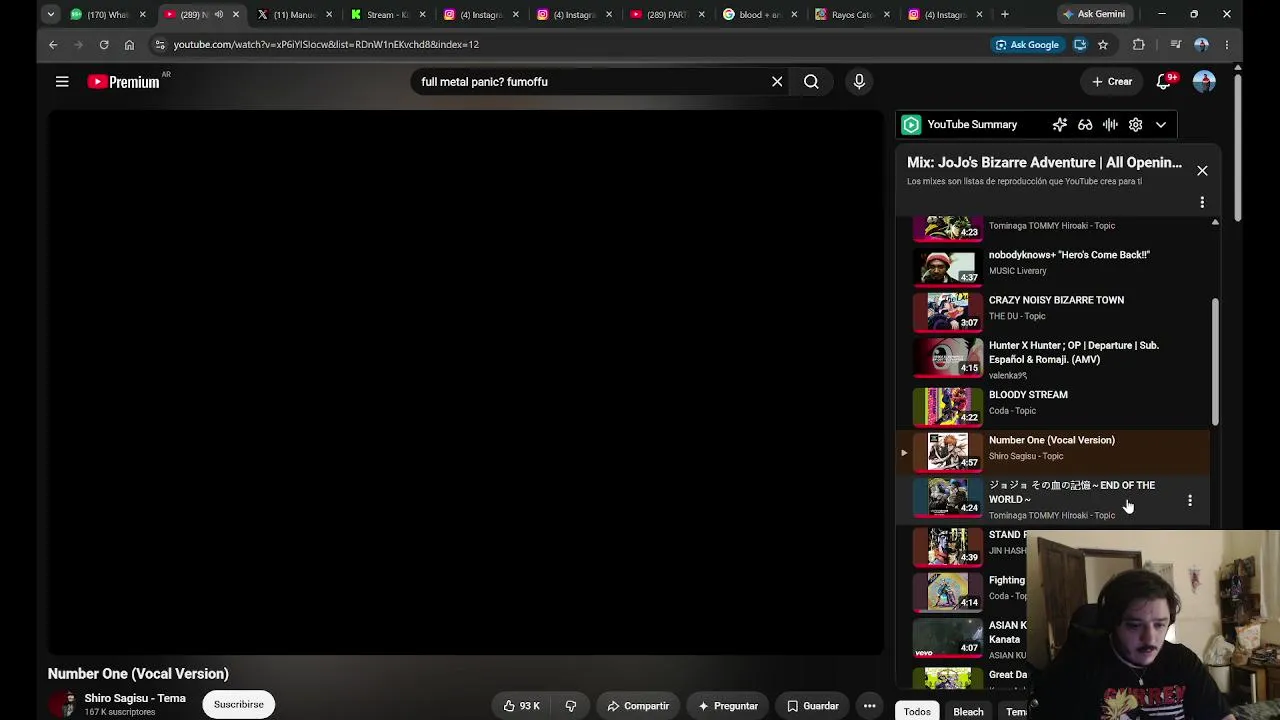Clear the search box with the X
The height and width of the screenshot is (720, 1280).
pos(777,82)
